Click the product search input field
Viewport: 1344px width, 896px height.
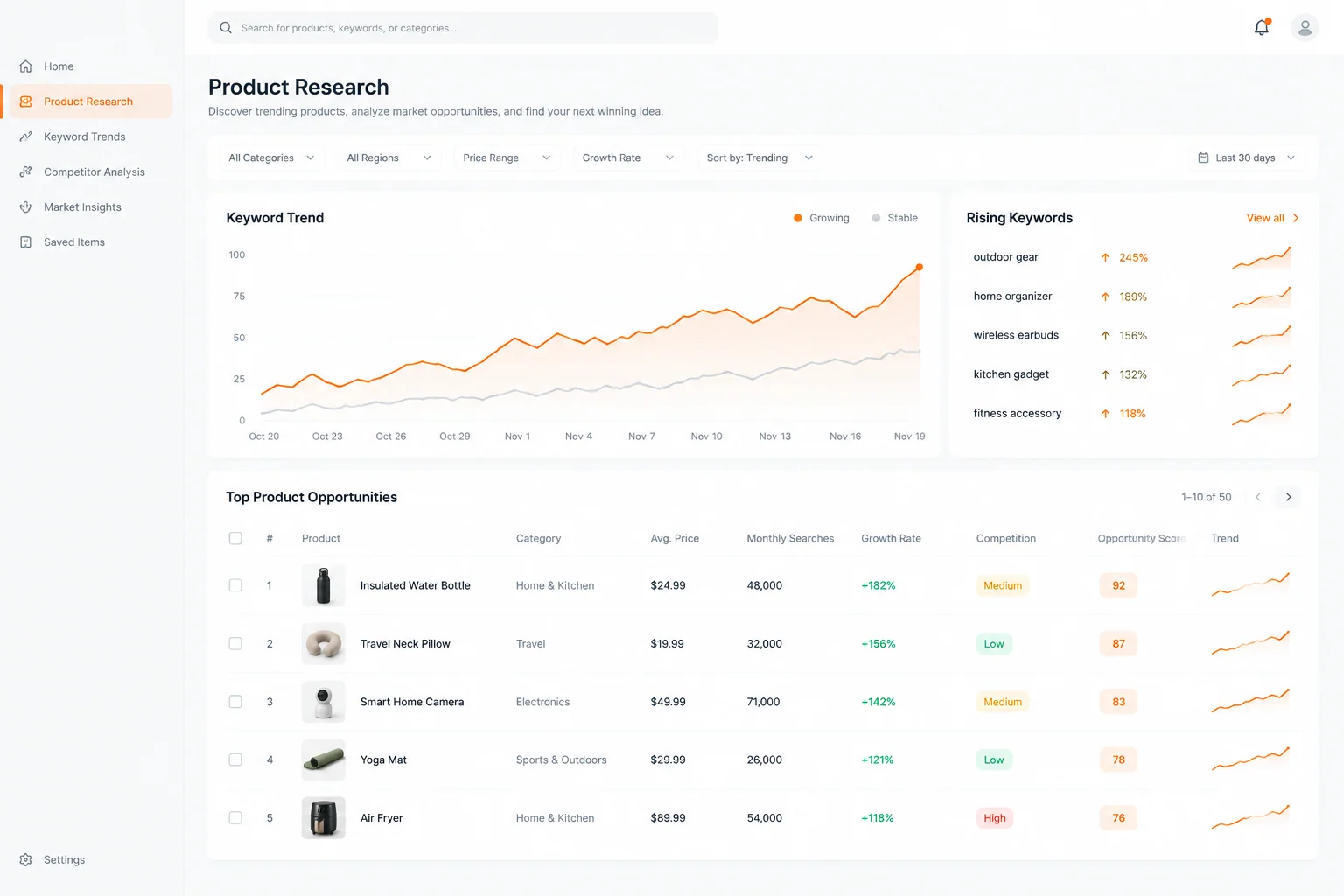[463, 28]
